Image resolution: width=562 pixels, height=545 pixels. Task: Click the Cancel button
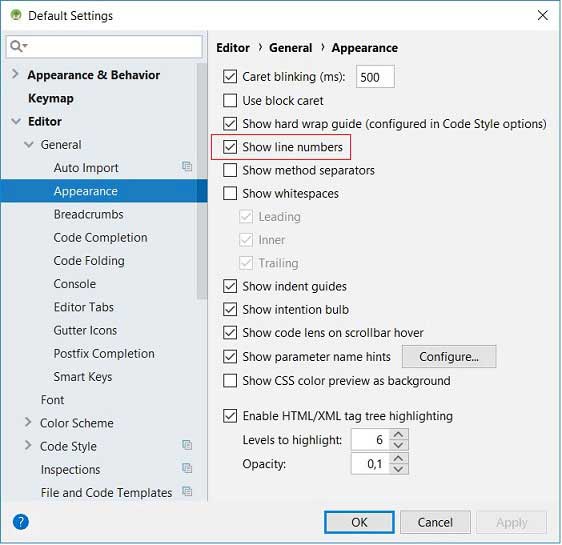click(435, 522)
